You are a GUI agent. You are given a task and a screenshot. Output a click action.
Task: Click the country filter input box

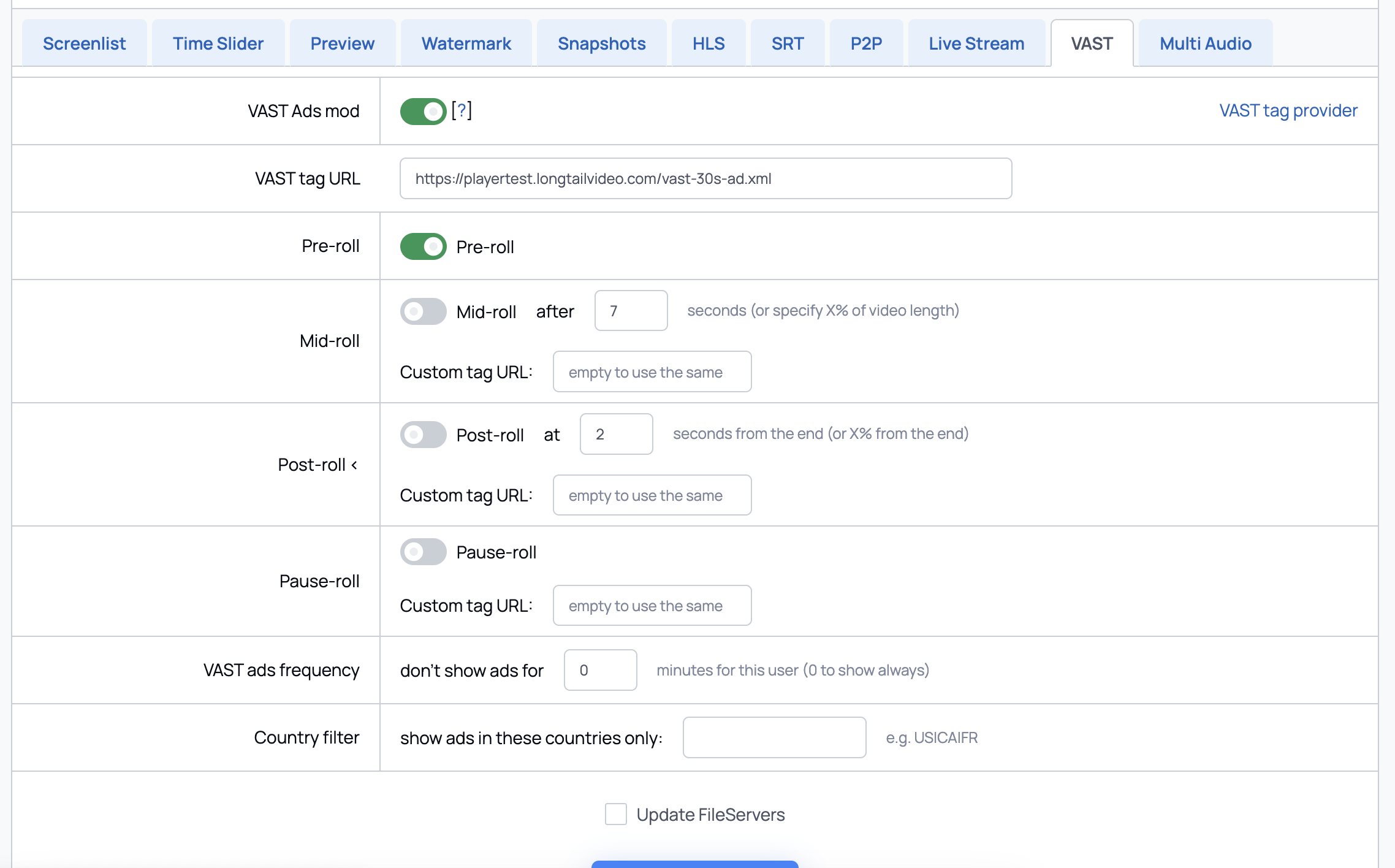[774, 737]
